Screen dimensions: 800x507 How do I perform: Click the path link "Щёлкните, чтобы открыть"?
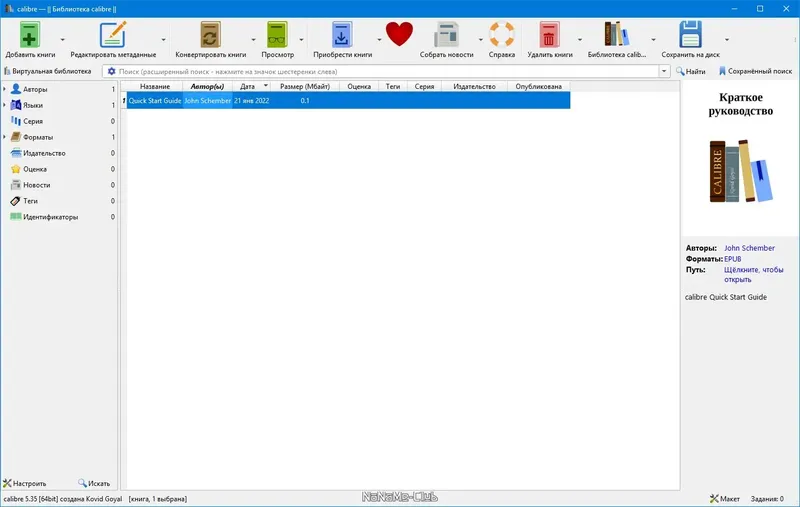(754, 274)
